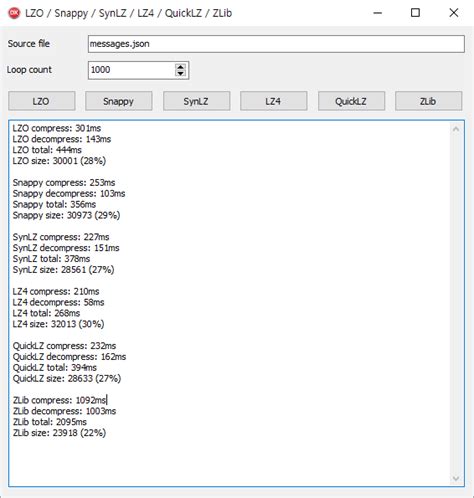Click empty area below ZLib results
The height and width of the screenshot is (498, 474).
click(229, 462)
